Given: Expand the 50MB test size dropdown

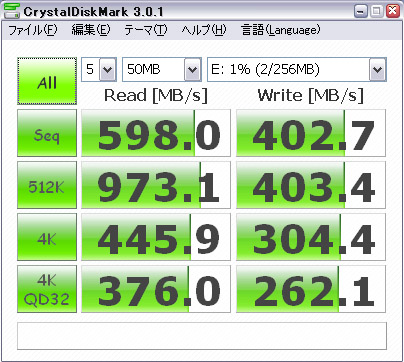Looking at the screenshot, I should tap(193, 69).
